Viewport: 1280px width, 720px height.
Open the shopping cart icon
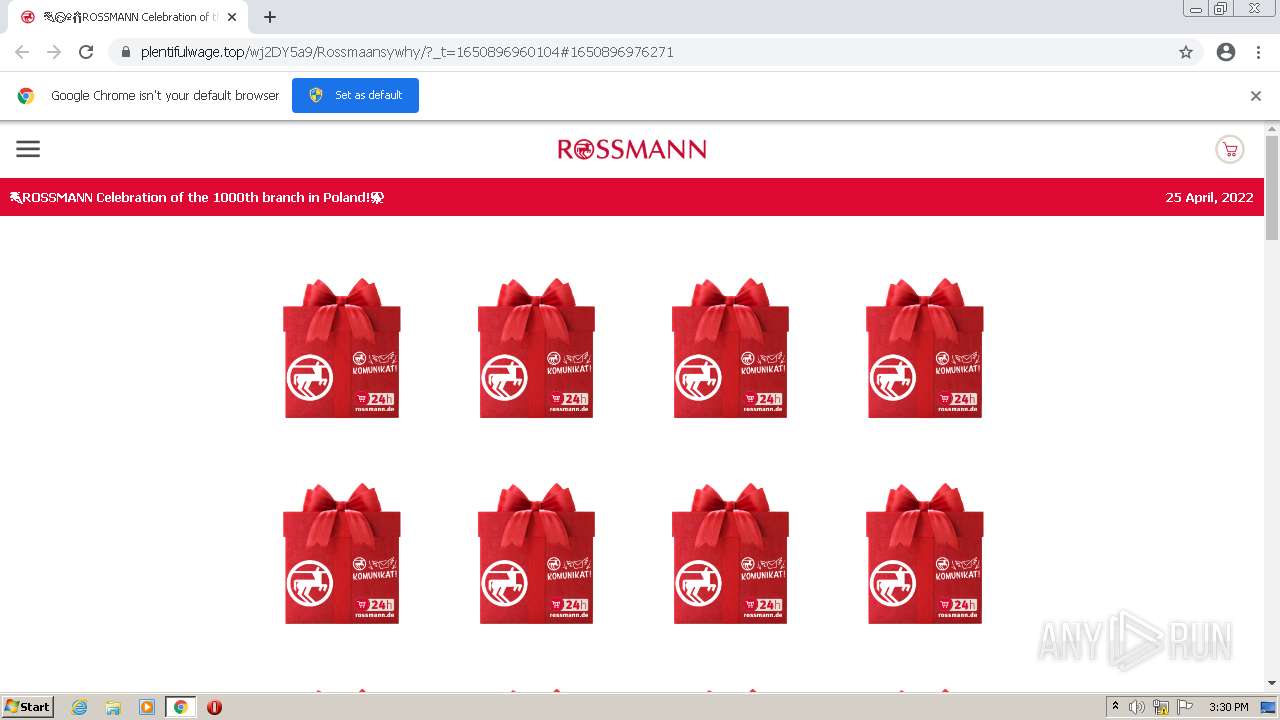pyautogui.click(x=1229, y=150)
